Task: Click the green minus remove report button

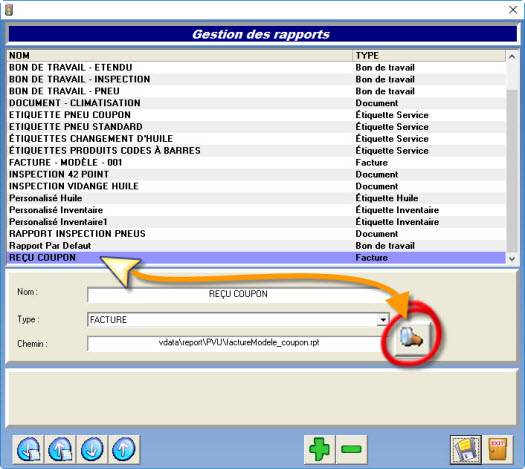Action: pyautogui.click(x=351, y=449)
